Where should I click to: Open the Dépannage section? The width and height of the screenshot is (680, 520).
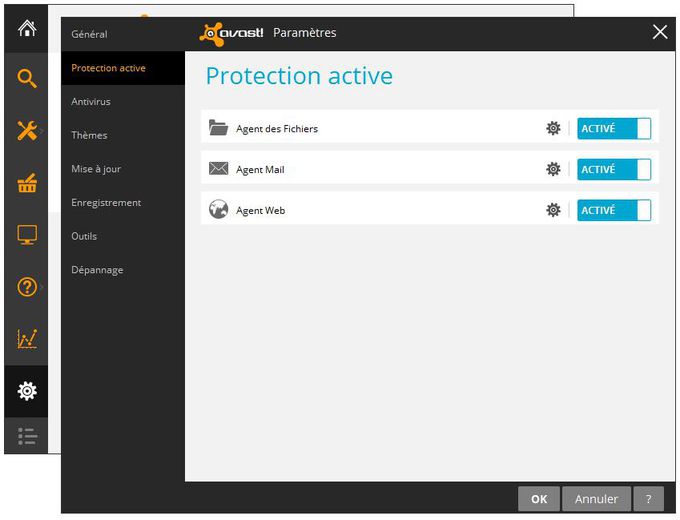[97, 270]
